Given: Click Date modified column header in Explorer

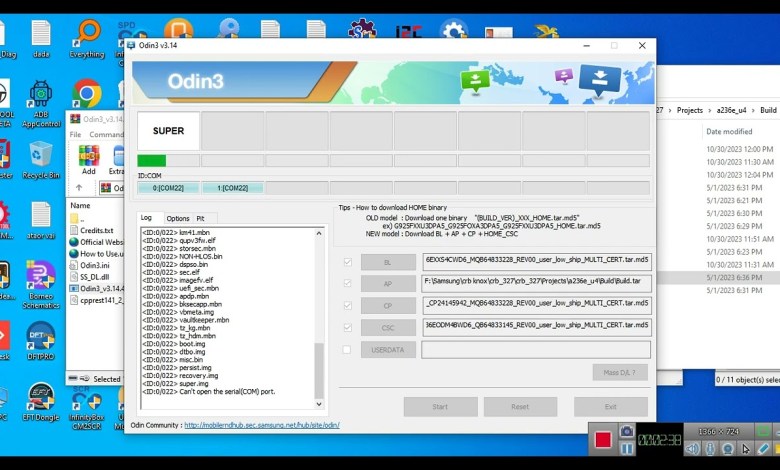Looking at the screenshot, I should click(729, 132).
